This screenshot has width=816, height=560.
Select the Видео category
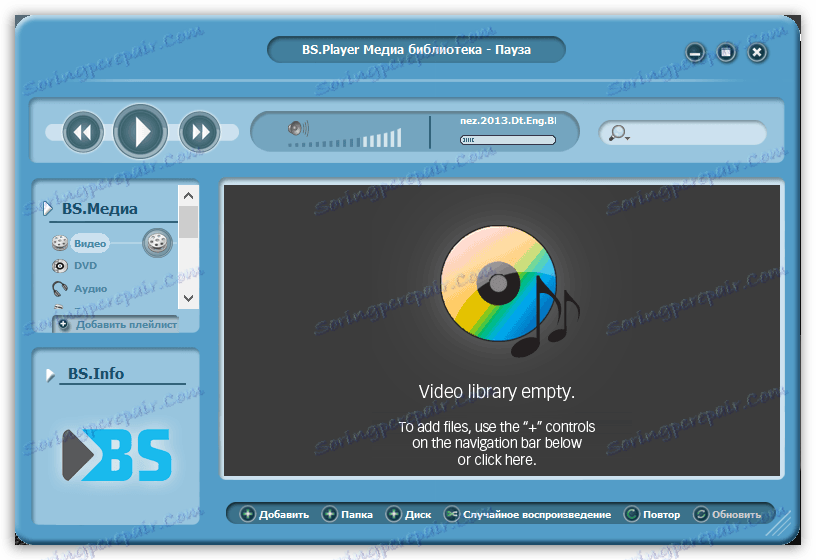click(x=90, y=244)
